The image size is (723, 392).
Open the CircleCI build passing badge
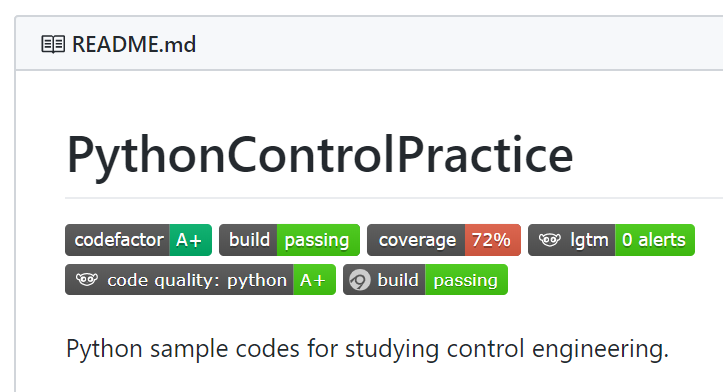426,279
